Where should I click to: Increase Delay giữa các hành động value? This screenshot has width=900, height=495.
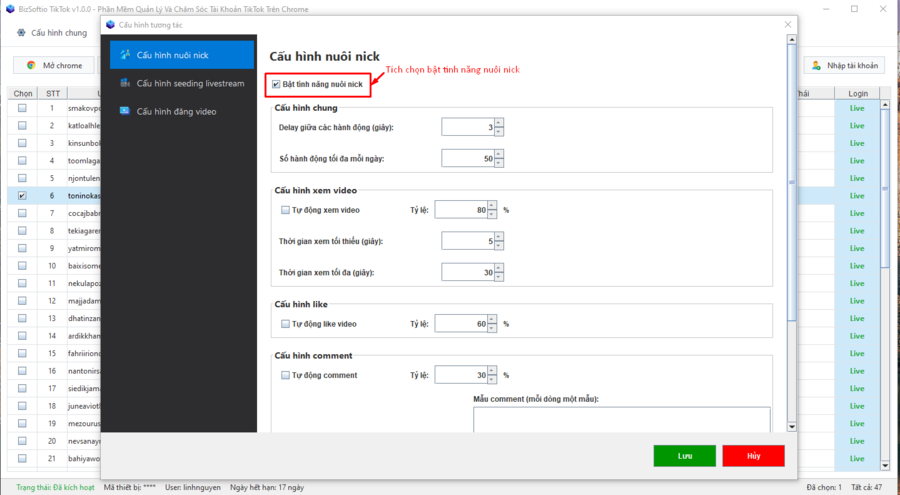point(498,123)
